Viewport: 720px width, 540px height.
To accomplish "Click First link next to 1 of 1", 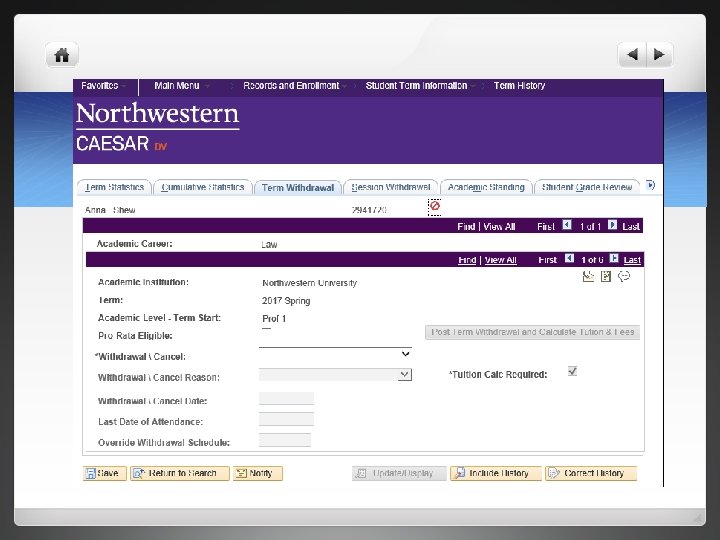I will click(x=546, y=226).
